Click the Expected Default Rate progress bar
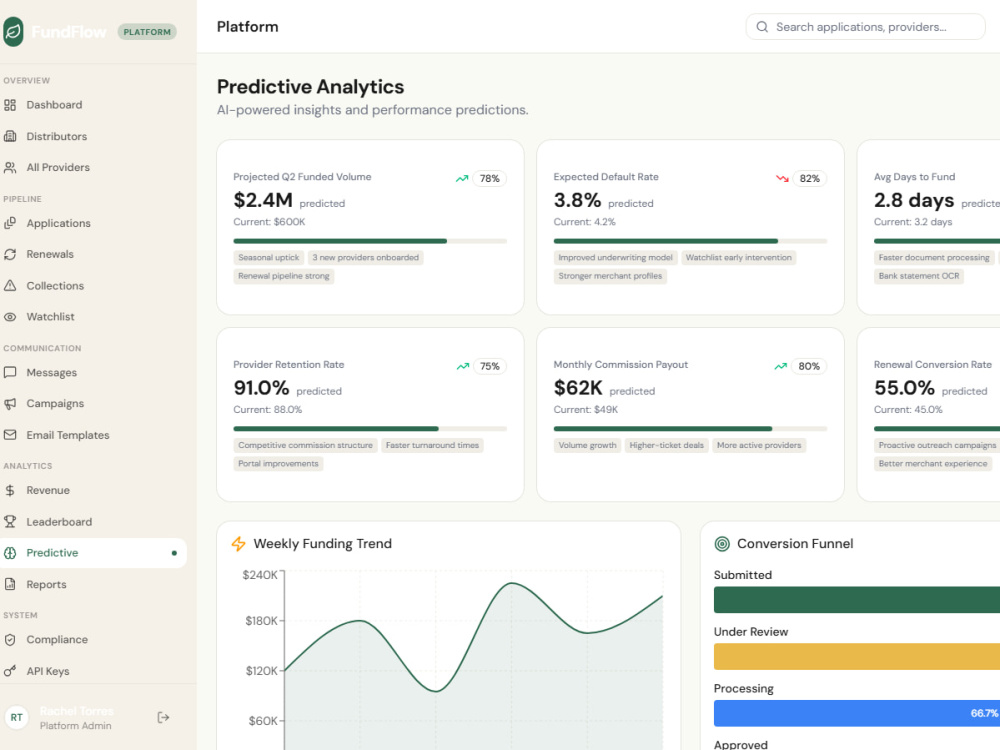The height and width of the screenshot is (750, 1000). (x=690, y=241)
